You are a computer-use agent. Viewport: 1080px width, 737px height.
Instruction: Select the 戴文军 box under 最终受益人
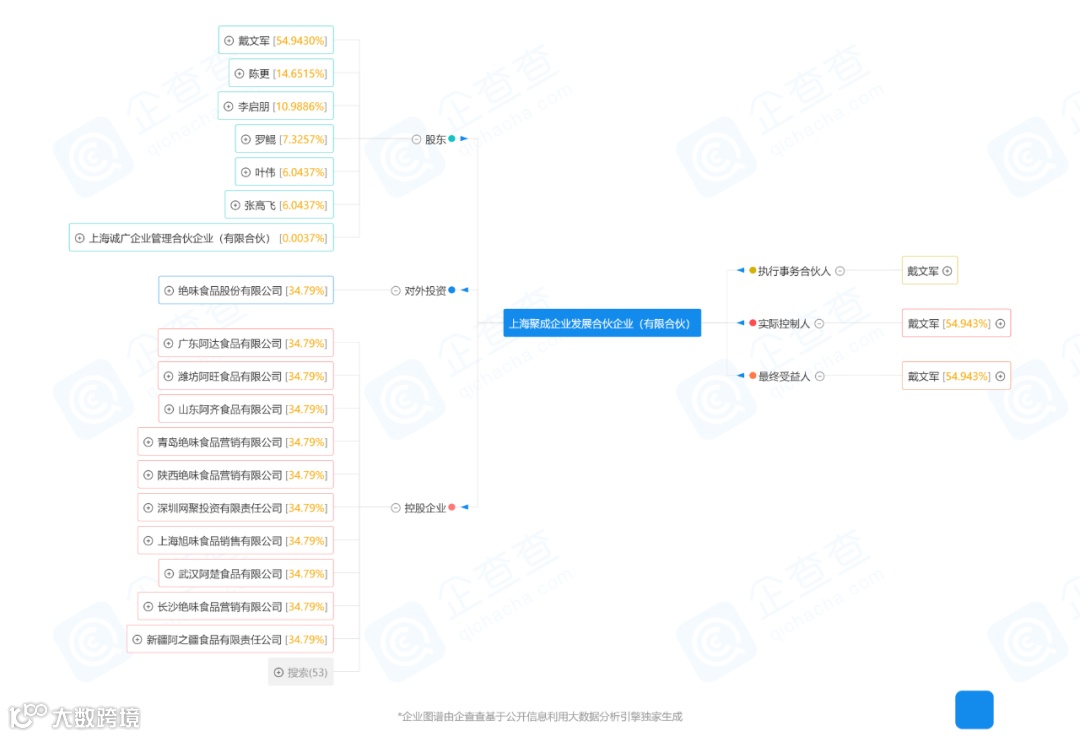956,376
